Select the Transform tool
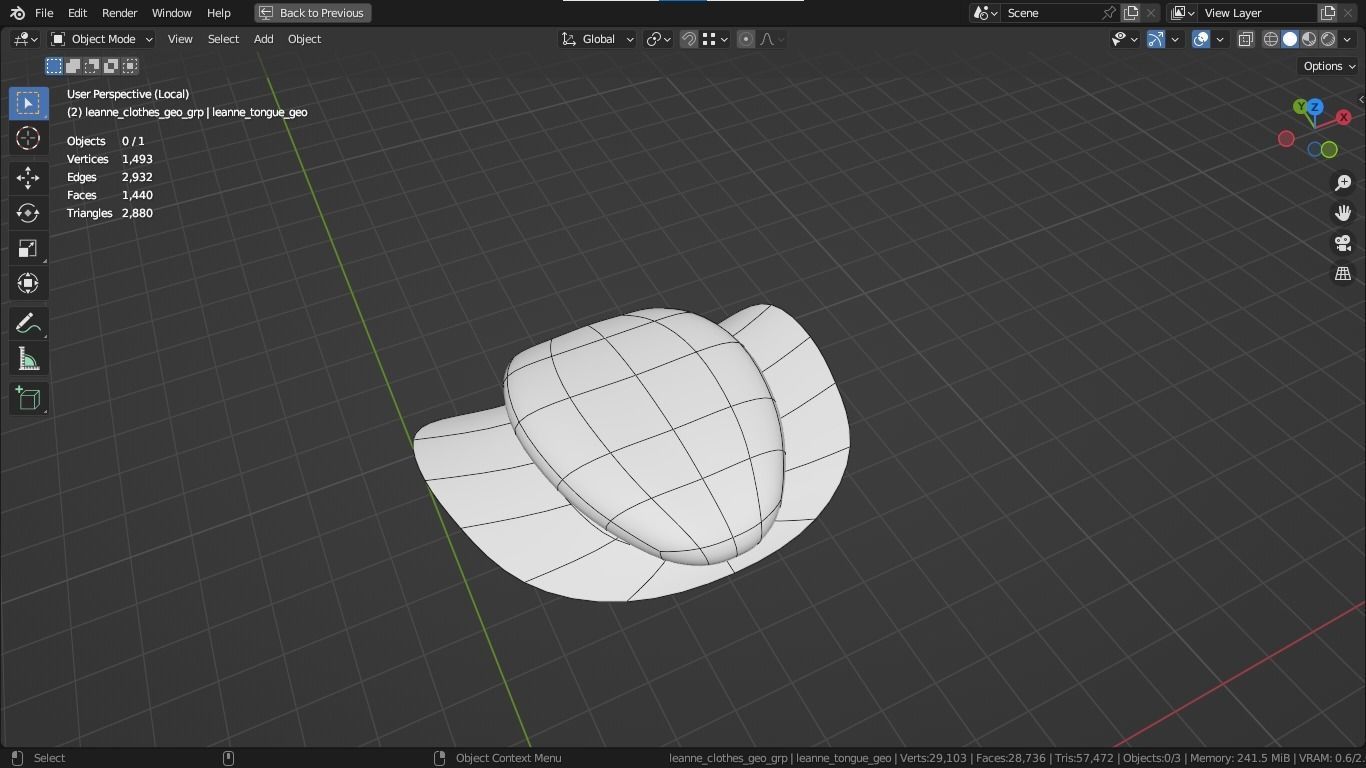The image size is (1366, 768). pyautogui.click(x=27, y=283)
